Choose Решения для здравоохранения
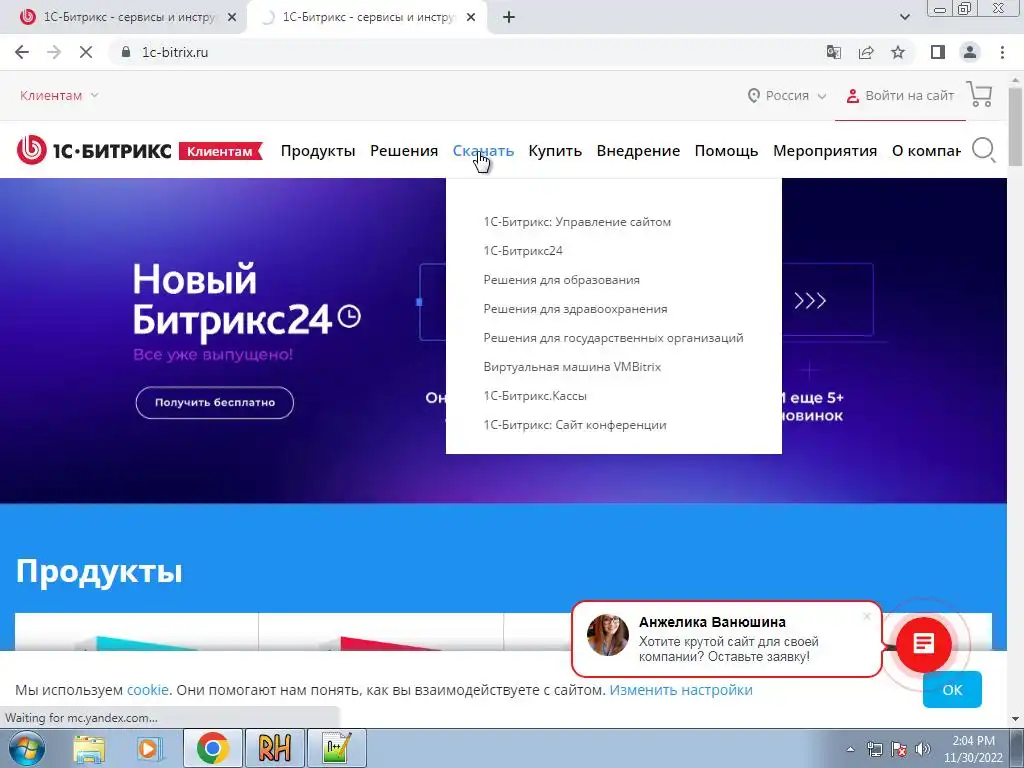1024x768 pixels. [575, 309]
